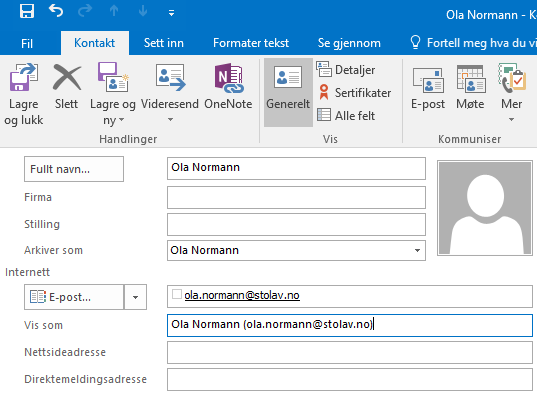Viewport: 537px width, 395px height.
Task: Click the Firma input field
Action: (x=296, y=197)
